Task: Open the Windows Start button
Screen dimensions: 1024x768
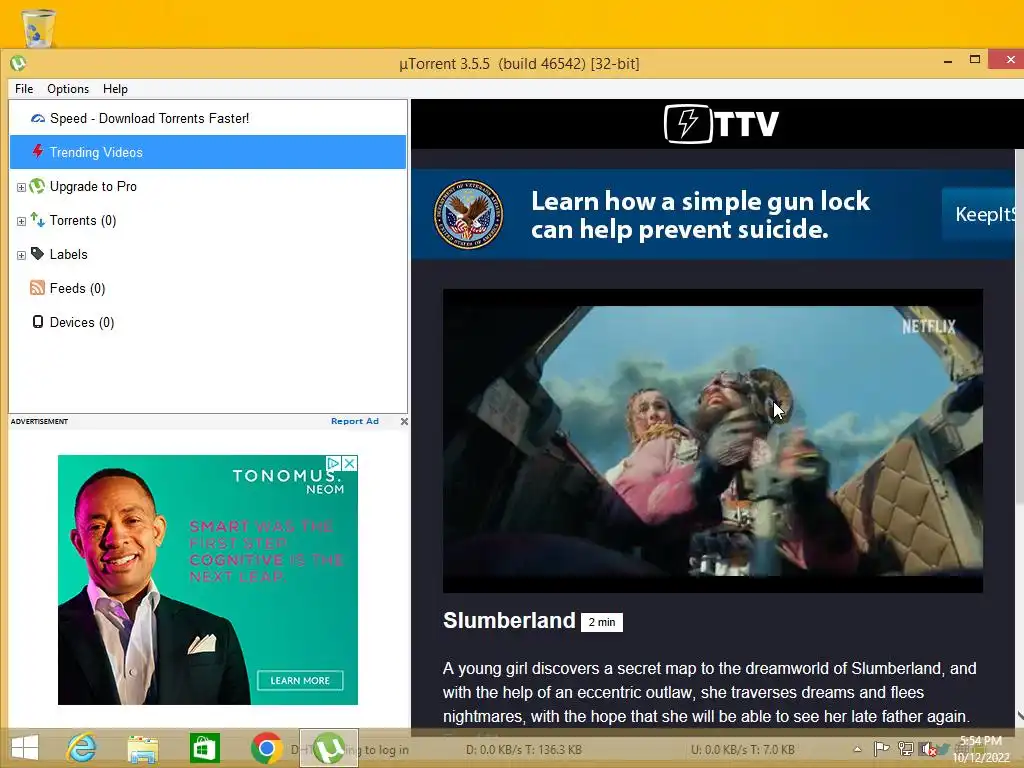Action: [x=25, y=748]
